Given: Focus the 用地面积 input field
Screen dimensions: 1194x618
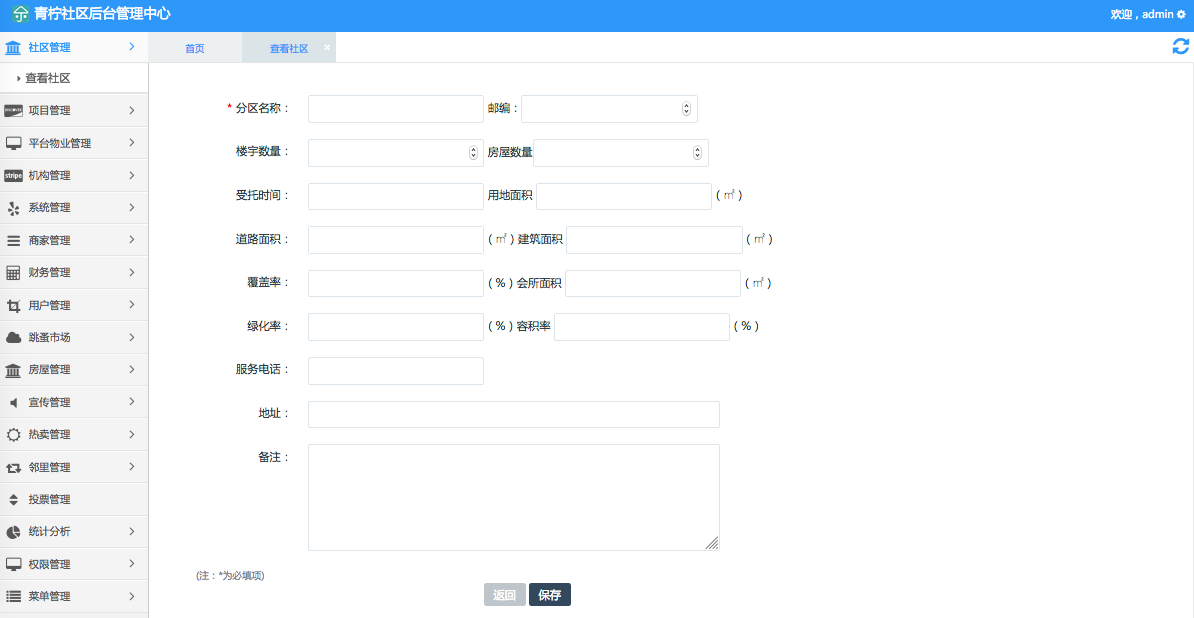Looking at the screenshot, I should pyautogui.click(x=624, y=196).
